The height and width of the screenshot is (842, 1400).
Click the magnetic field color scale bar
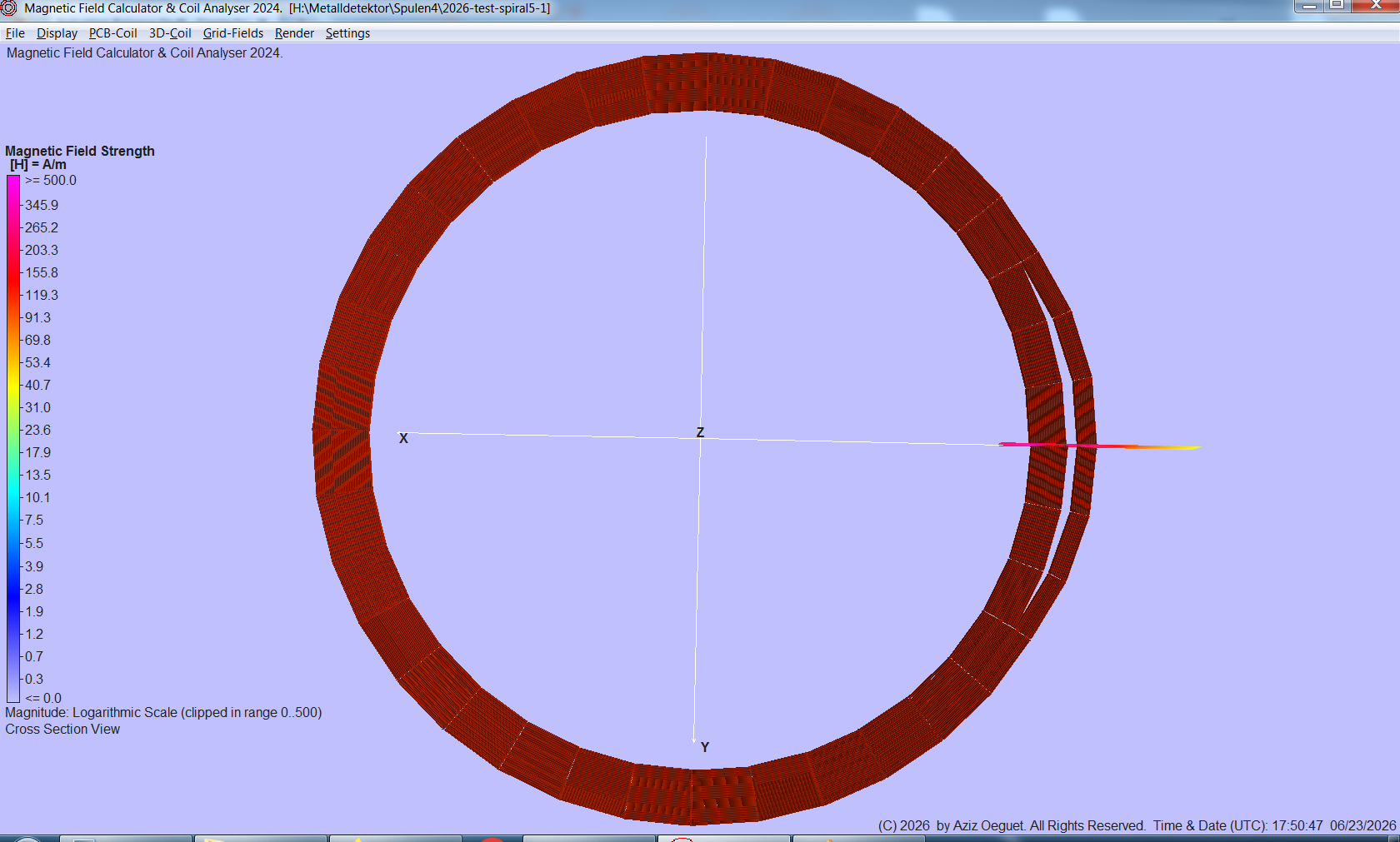(13, 439)
